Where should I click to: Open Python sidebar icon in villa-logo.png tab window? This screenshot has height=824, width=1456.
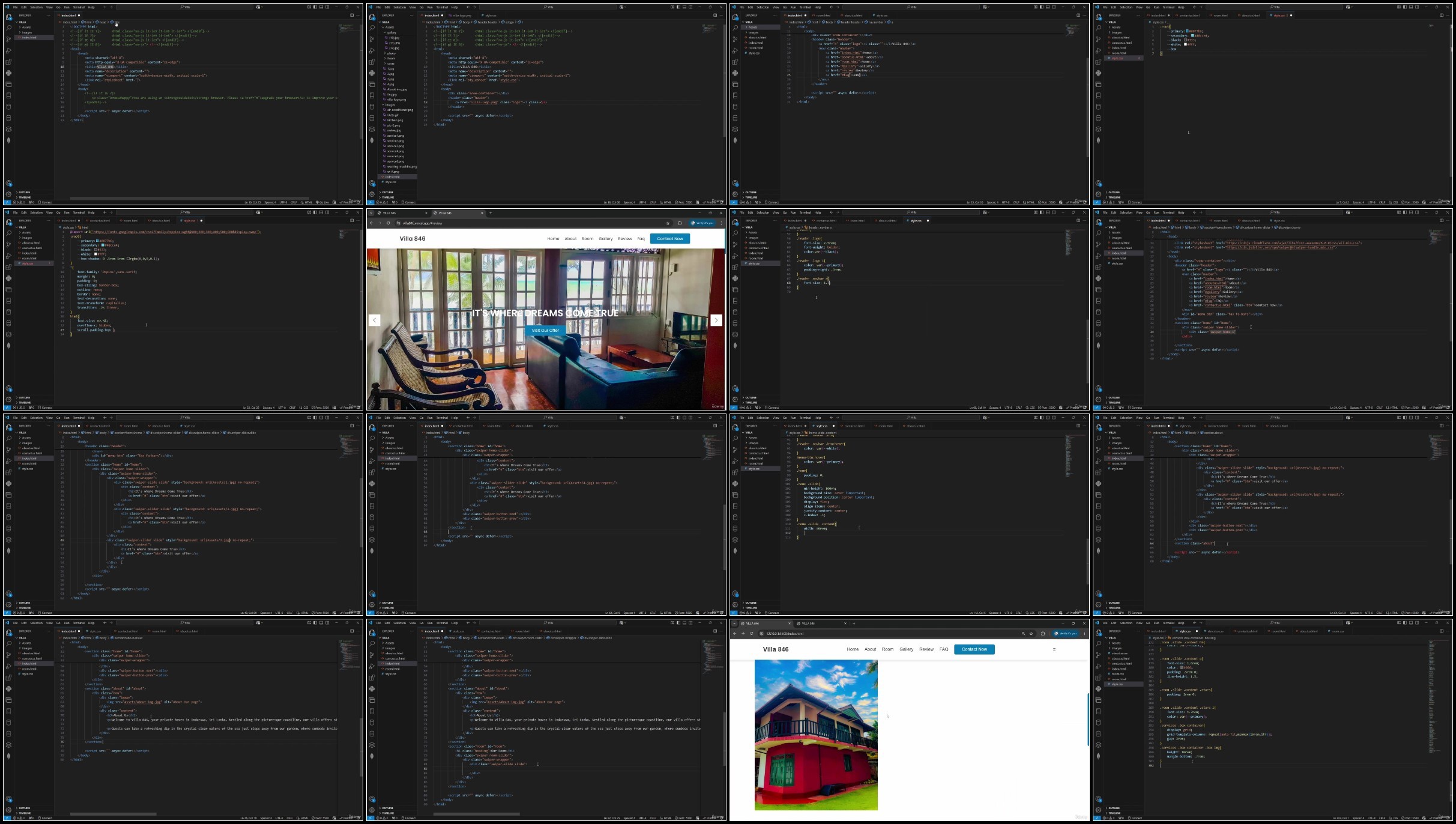coord(372,73)
